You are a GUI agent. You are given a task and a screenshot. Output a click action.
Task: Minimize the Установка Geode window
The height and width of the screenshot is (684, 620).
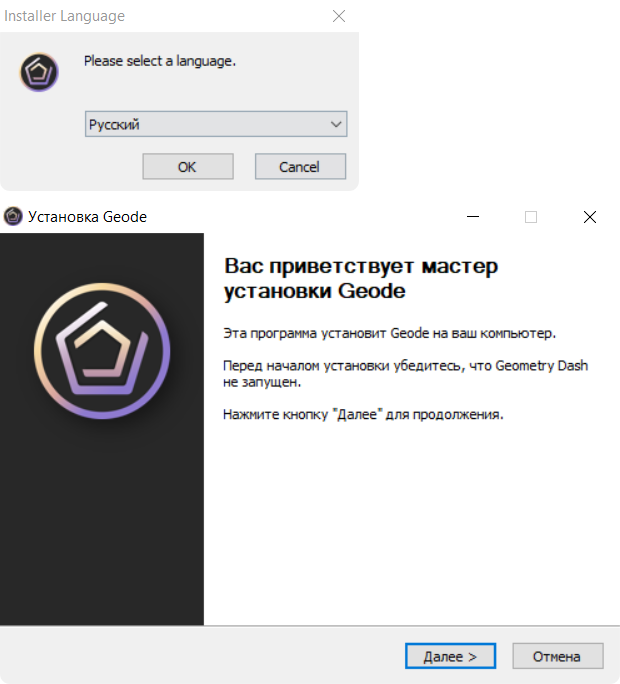(473, 217)
